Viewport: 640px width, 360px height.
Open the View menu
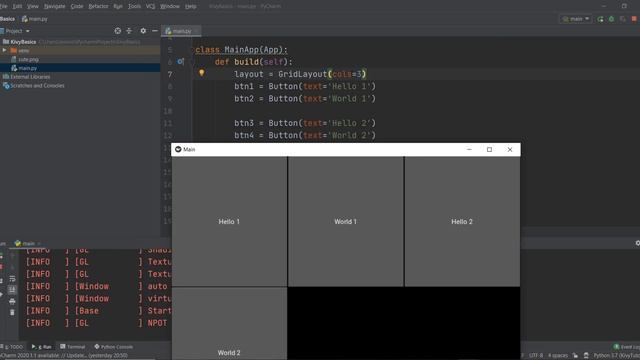pyautogui.click(x=33, y=6)
